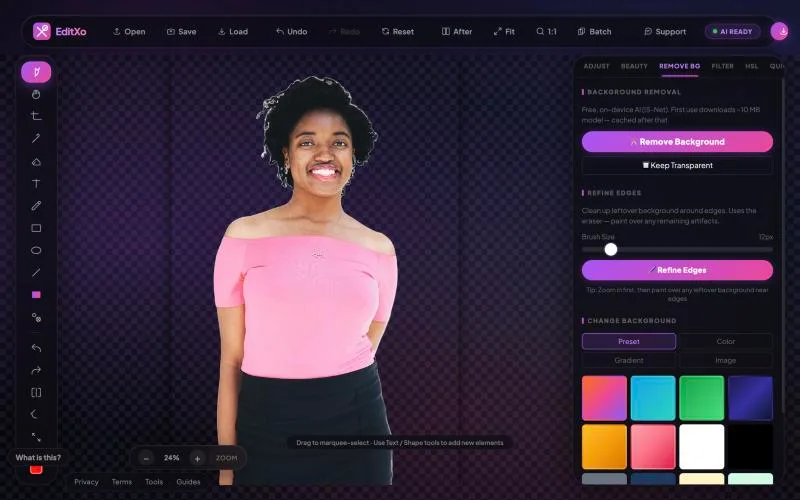The width and height of the screenshot is (800, 500).
Task: Click the Remove Background button
Action: [x=677, y=142]
